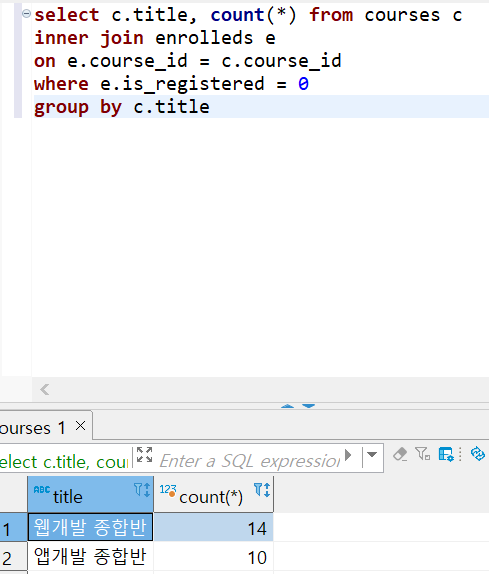Select row number 1 header
The width and height of the screenshot is (489, 574).
(14, 528)
